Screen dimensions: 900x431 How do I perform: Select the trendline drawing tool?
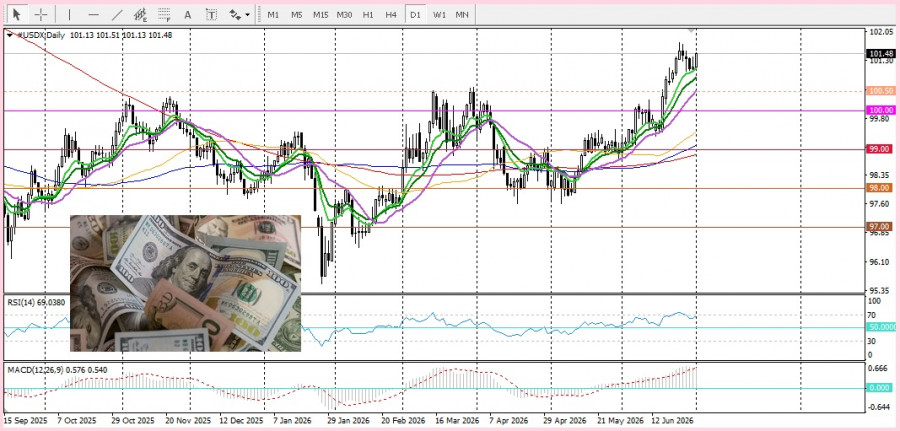click(117, 15)
